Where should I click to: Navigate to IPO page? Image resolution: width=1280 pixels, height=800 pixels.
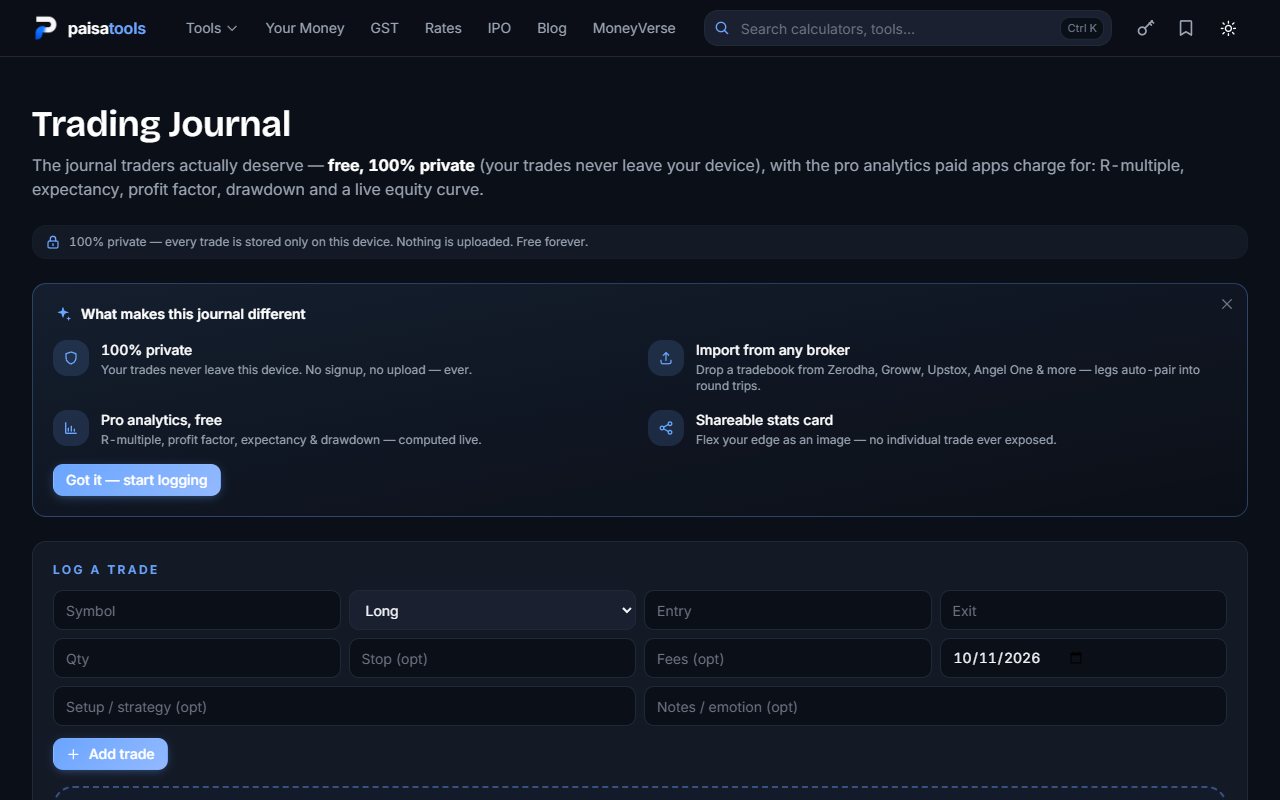pos(499,28)
